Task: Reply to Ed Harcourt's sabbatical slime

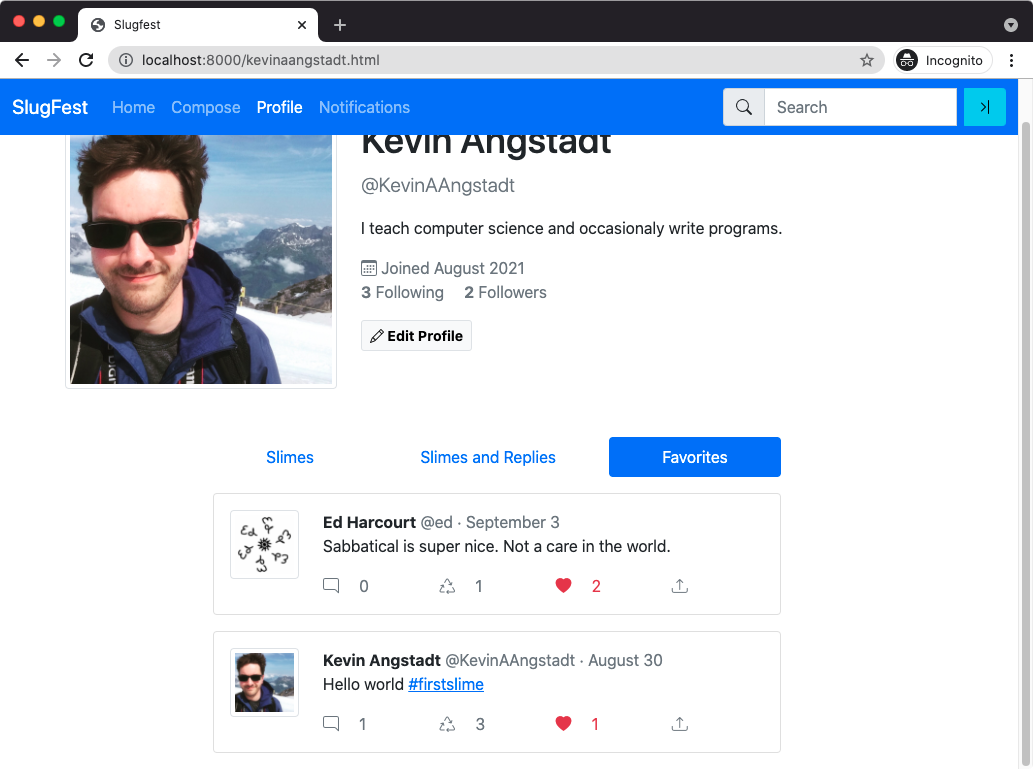Action: click(331, 585)
